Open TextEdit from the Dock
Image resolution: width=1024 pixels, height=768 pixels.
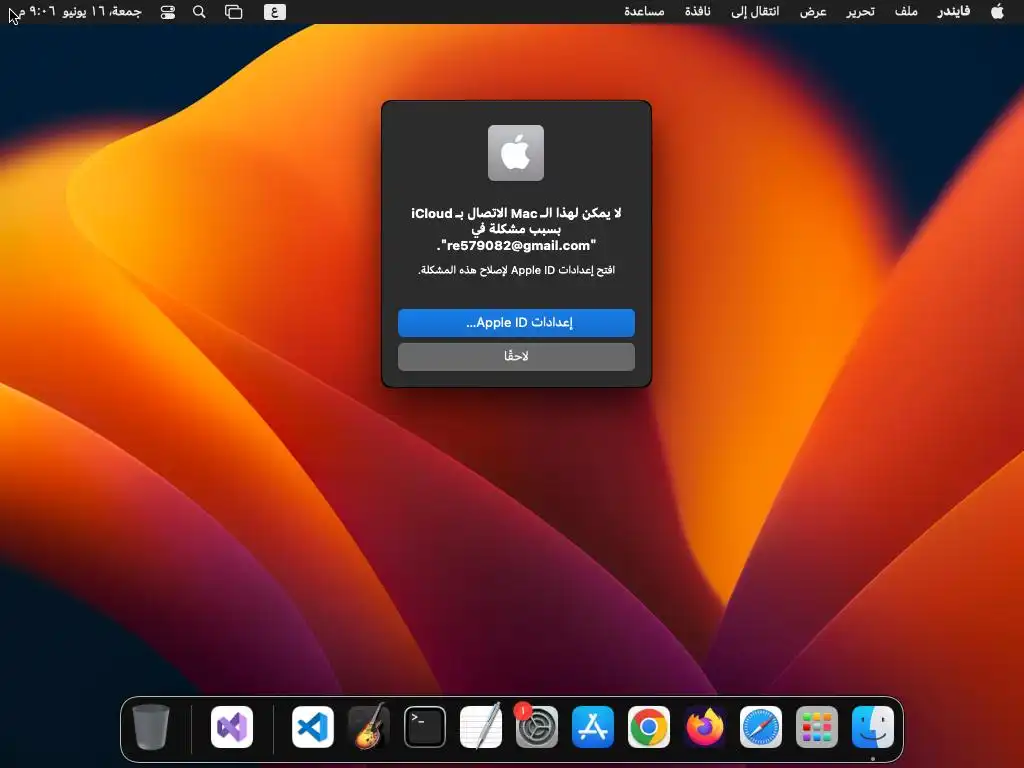click(x=481, y=727)
